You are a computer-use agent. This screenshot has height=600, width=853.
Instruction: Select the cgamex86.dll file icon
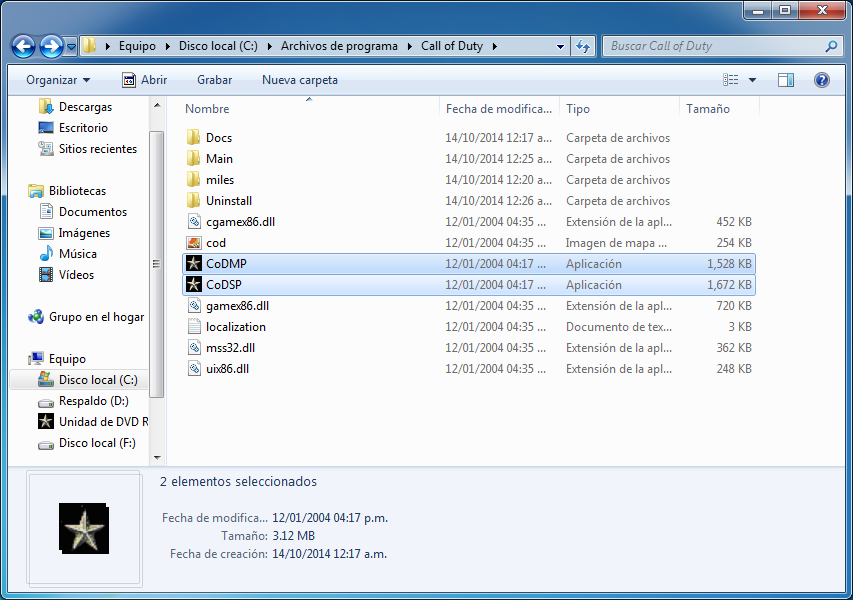click(x=194, y=221)
